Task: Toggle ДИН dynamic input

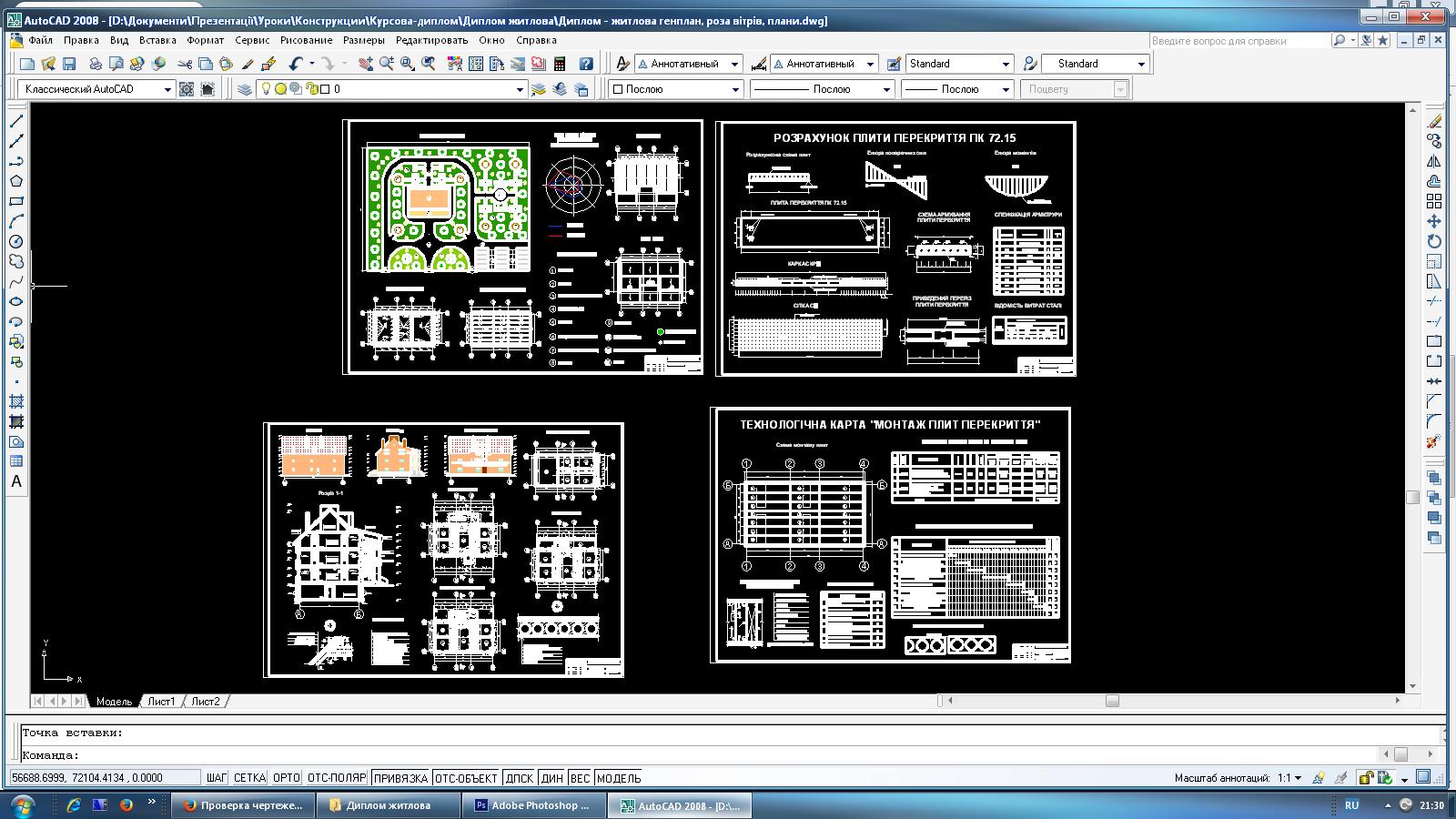Action: pyautogui.click(x=552, y=778)
